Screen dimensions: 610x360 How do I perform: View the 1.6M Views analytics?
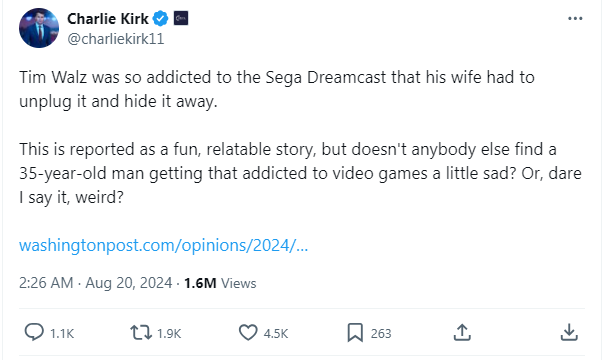220,283
